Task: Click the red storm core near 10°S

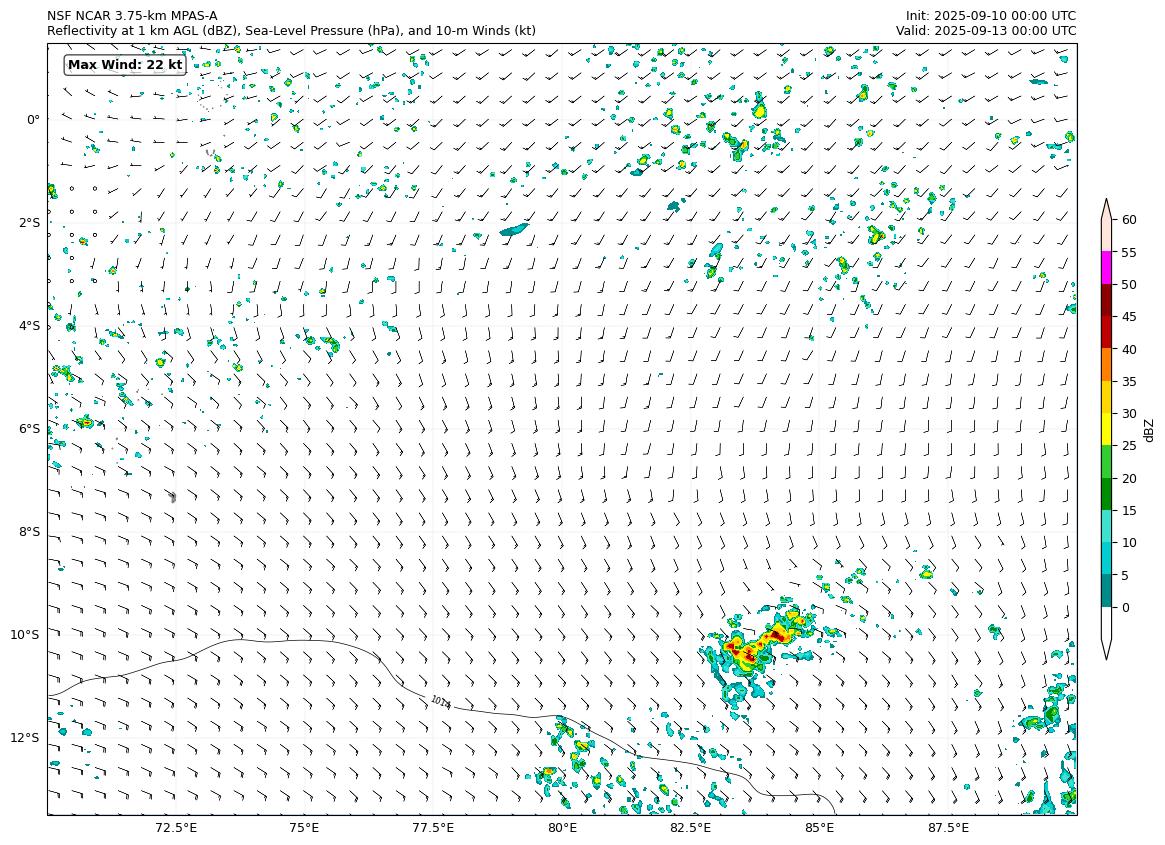Action: coord(776,636)
